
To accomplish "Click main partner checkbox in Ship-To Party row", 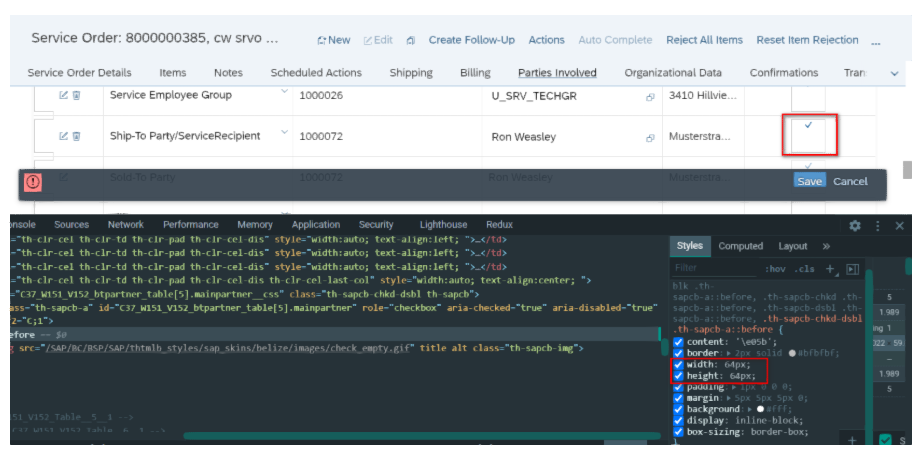I will tap(808, 135).
